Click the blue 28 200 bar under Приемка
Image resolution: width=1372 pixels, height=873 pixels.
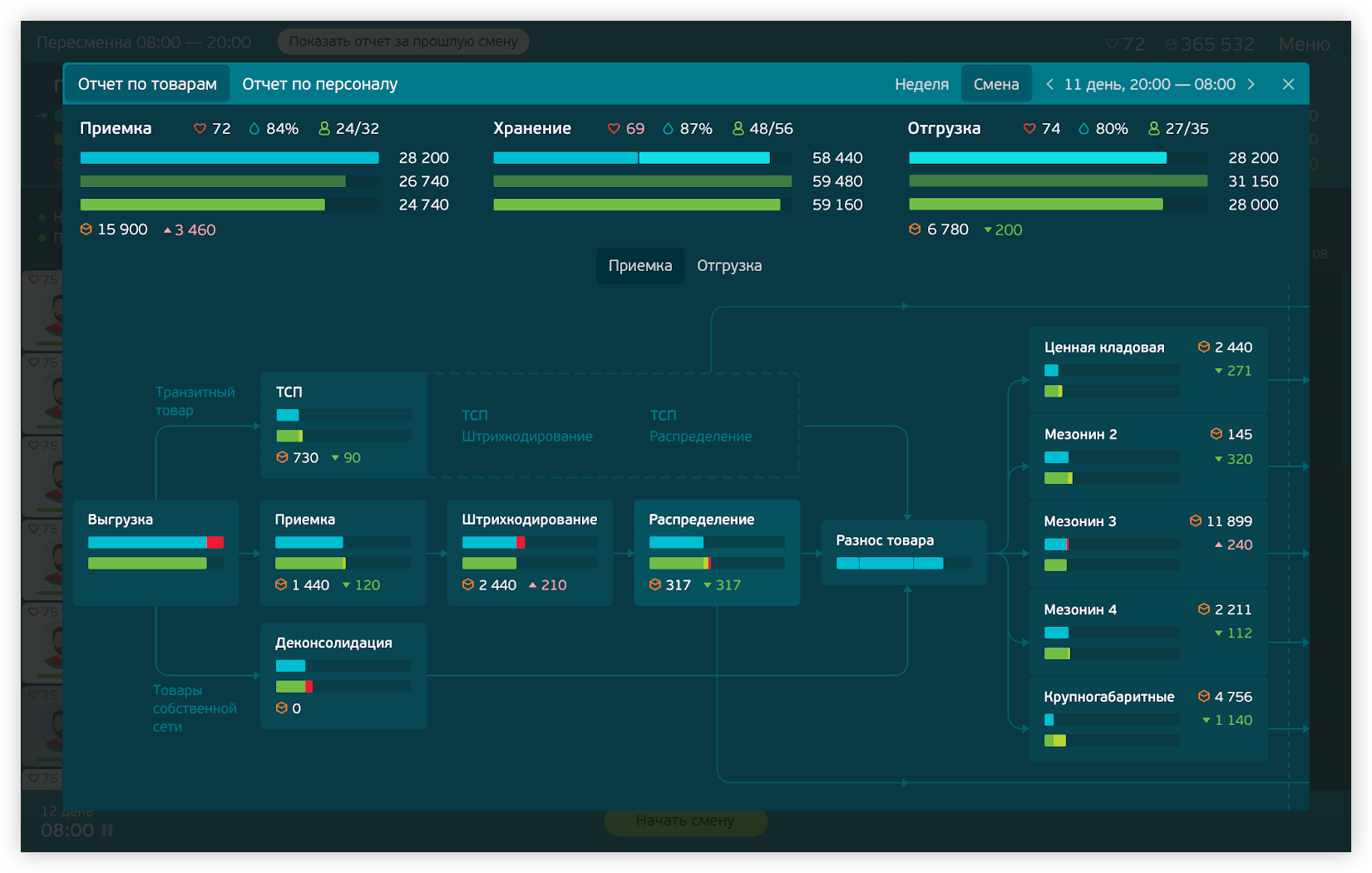point(229,158)
